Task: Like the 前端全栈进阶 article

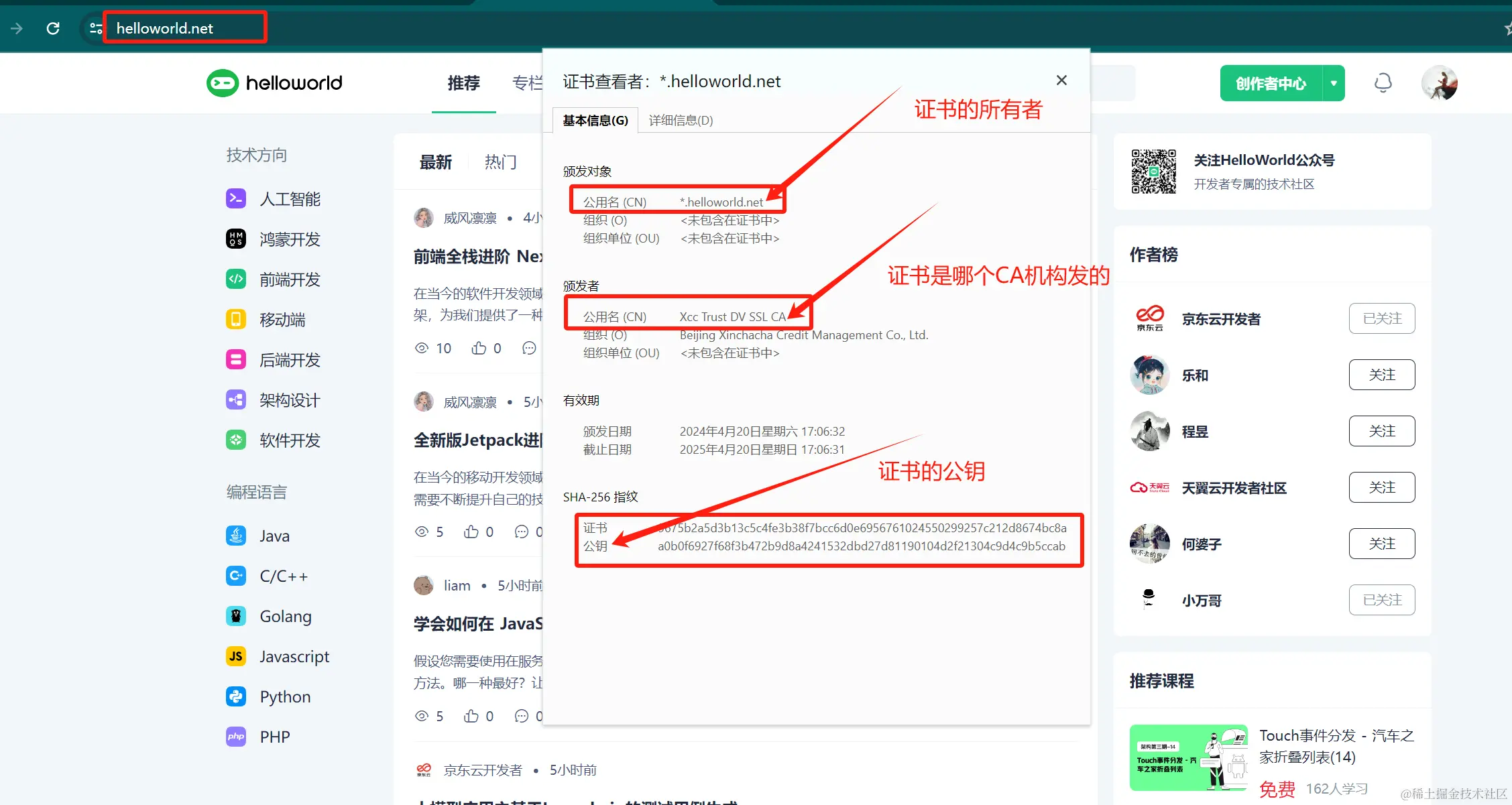Action: [x=479, y=347]
